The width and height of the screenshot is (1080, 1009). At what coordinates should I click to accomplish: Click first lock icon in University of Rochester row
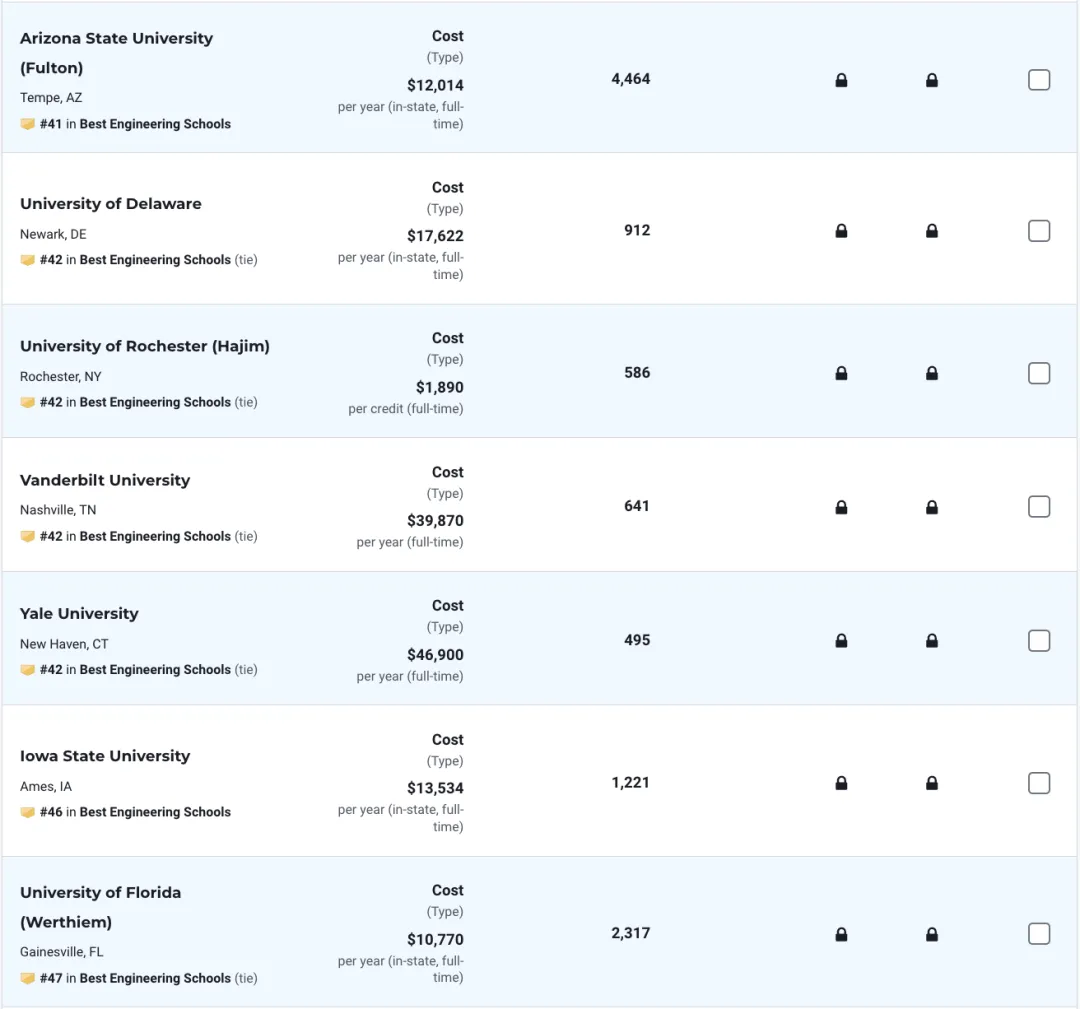pyautogui.click(x=841, y=373)
